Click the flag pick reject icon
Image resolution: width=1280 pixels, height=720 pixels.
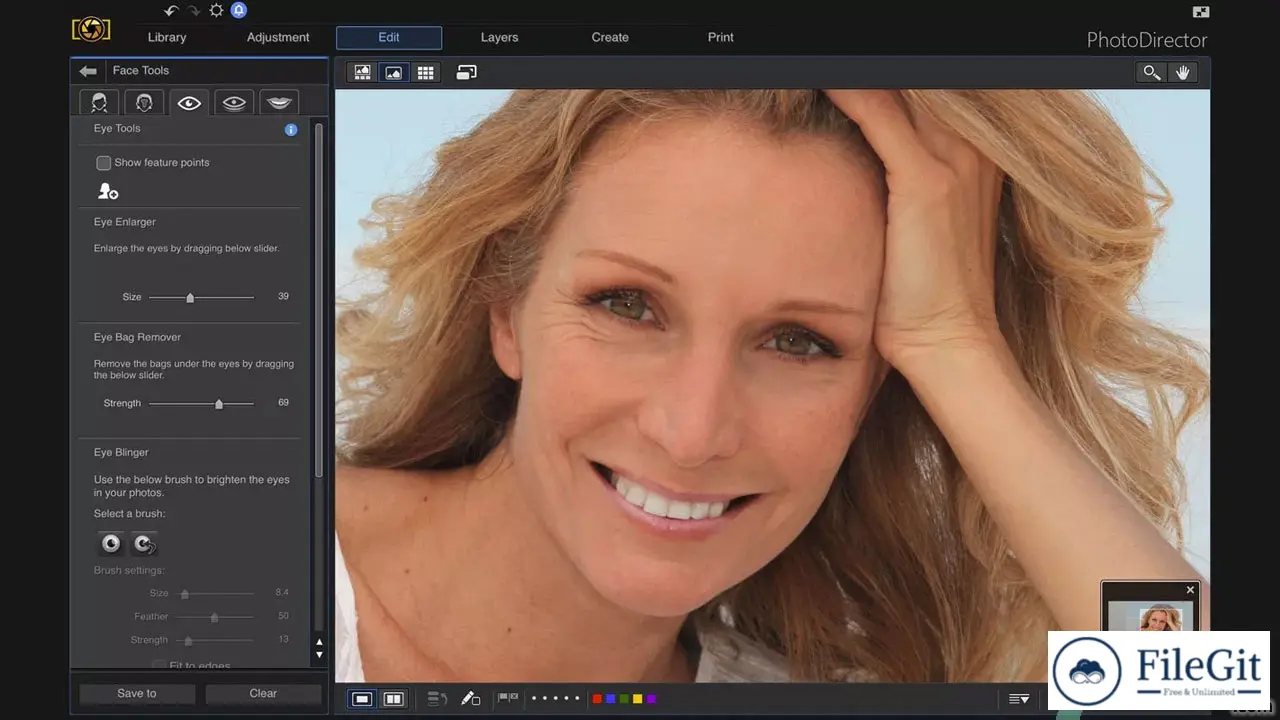[x=508, y=698]
